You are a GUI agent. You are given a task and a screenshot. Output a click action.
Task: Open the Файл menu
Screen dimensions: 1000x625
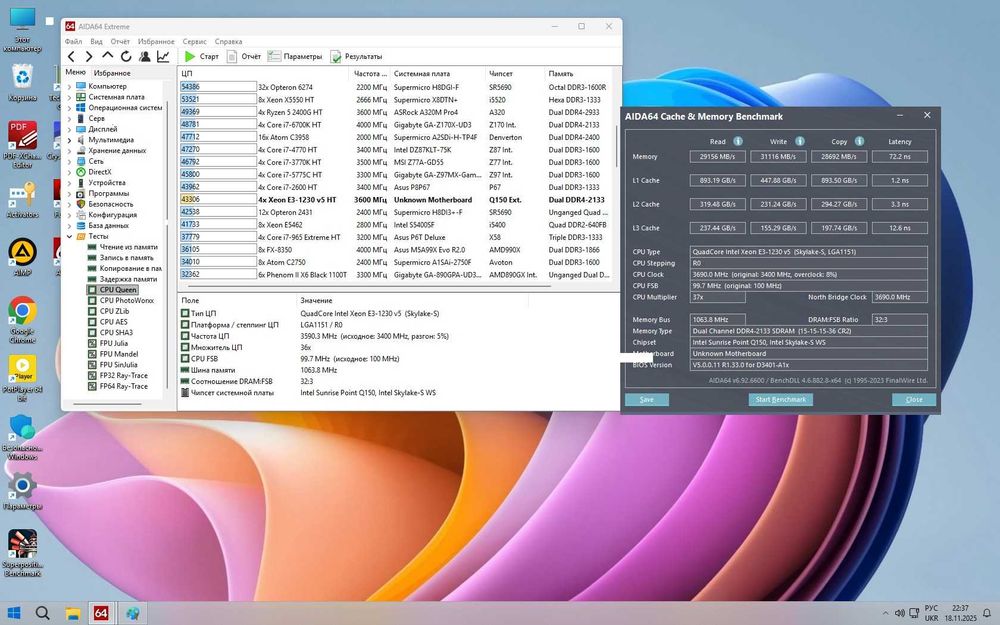click(x=73, y=41)
